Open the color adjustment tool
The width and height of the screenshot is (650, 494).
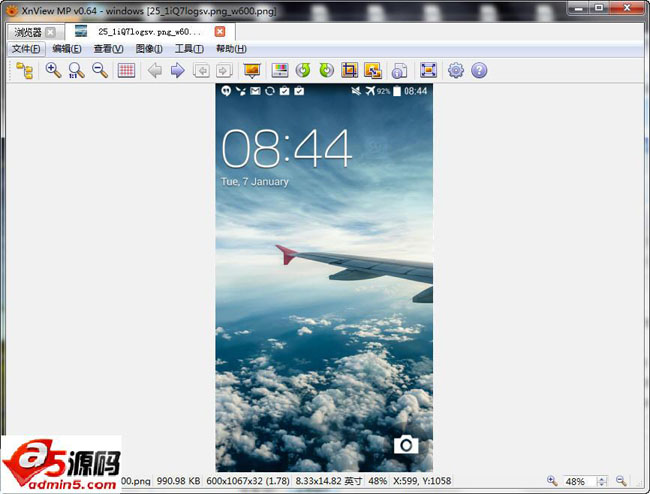click(280, 70)
